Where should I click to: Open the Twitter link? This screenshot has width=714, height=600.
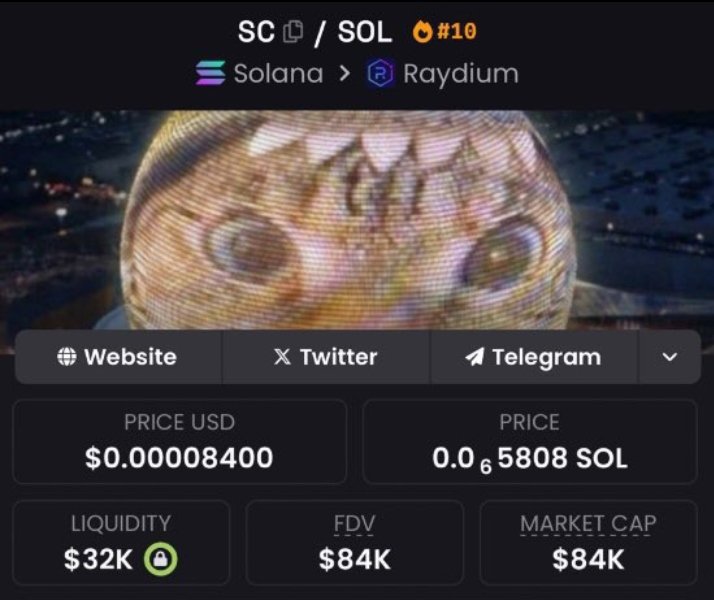326,357
